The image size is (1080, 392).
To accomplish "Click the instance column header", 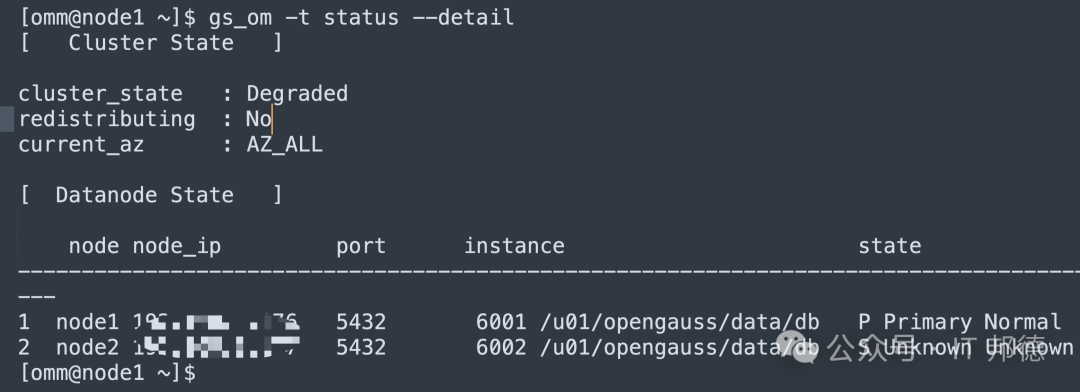I will tap(514, 246).
